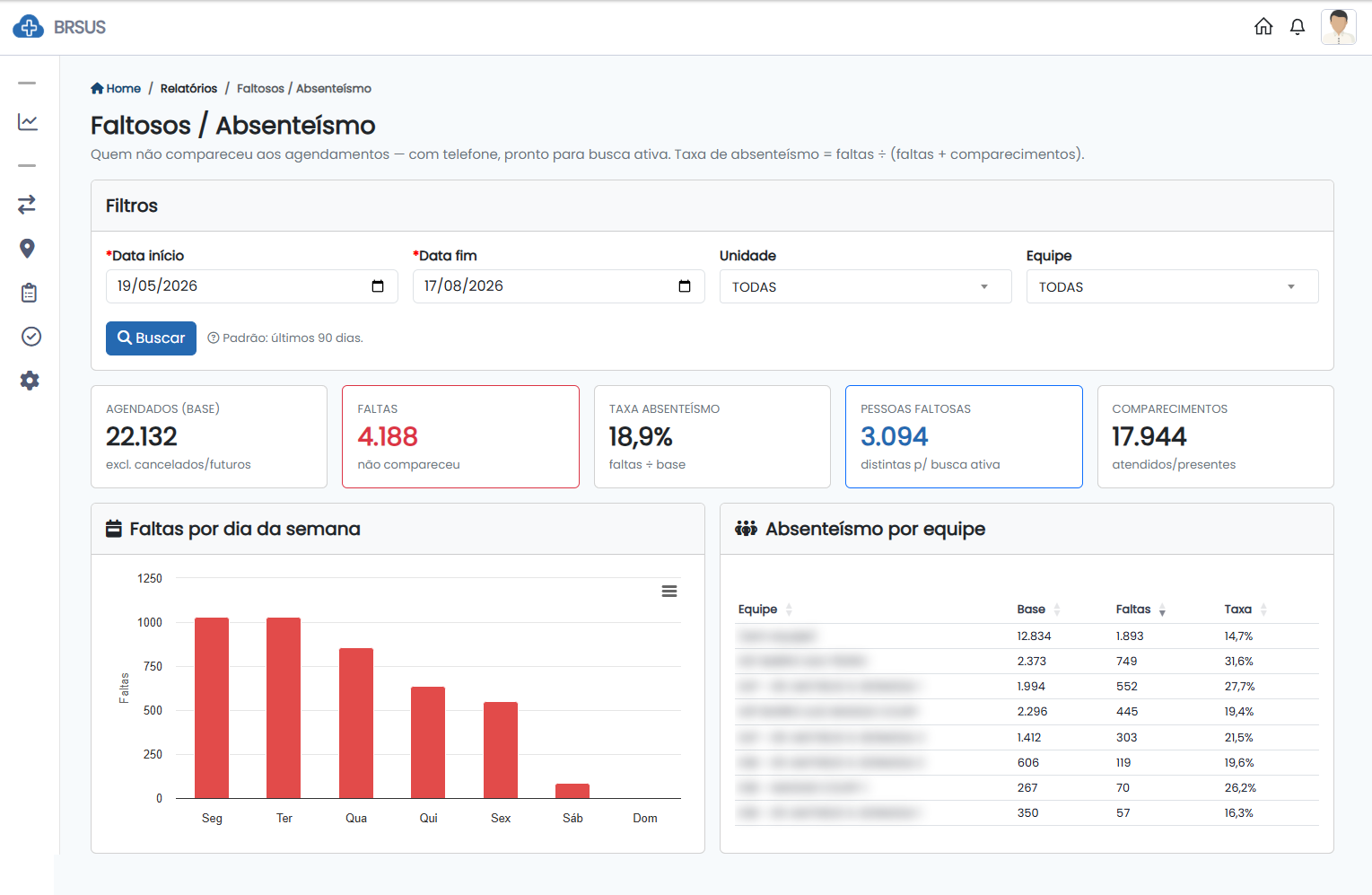
Task: Click Base value 2.296 in table
Action: [1032, 711]
